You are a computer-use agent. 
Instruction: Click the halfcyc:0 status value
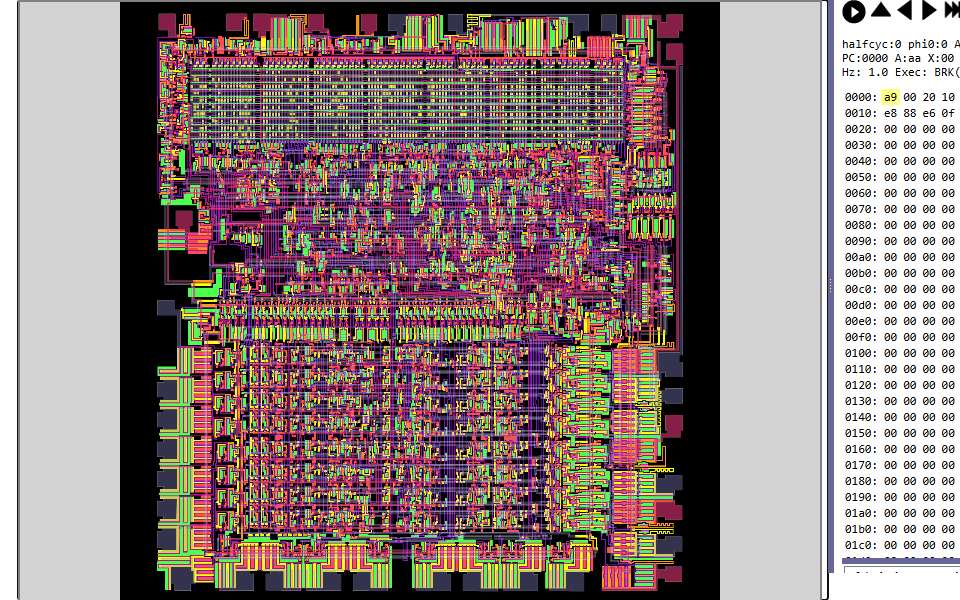pyautogui.click(x=871, y=44)
